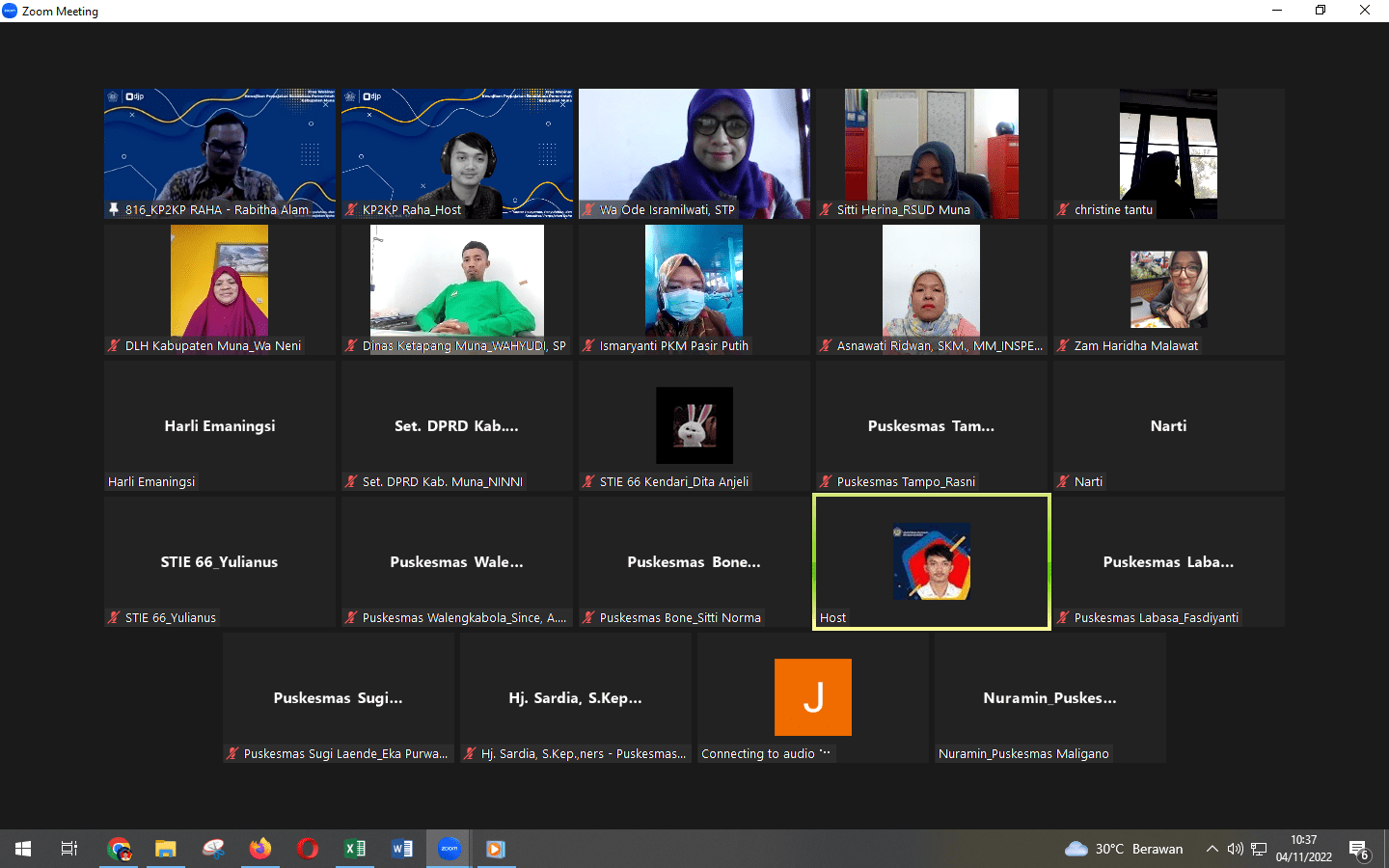Open Google Chrome from the taskbar
The height and width of the screenshot is (868, 1389).
120,849
